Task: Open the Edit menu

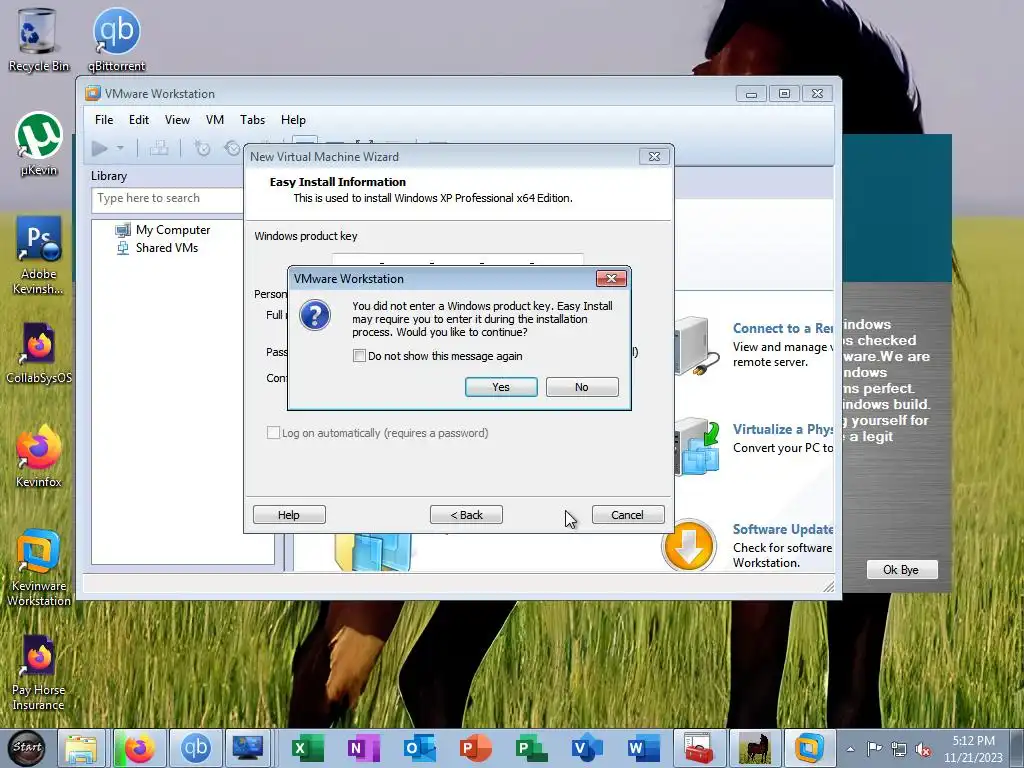Action: [138, 120]
